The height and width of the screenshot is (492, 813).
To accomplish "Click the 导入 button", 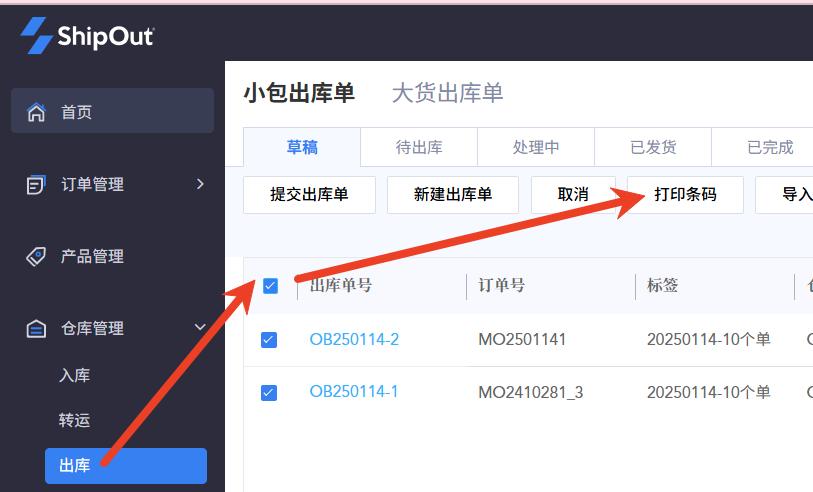I will (x=784, y=195).
